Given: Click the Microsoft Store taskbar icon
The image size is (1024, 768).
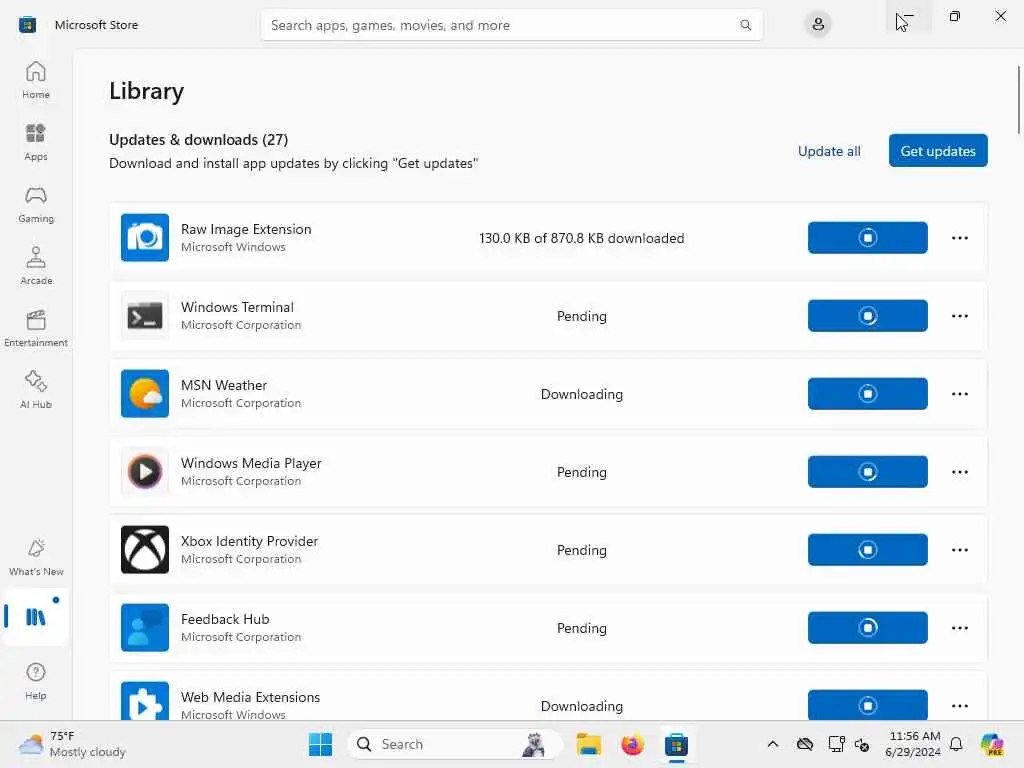Looking at the screenshot, I should tap(676, 744).
